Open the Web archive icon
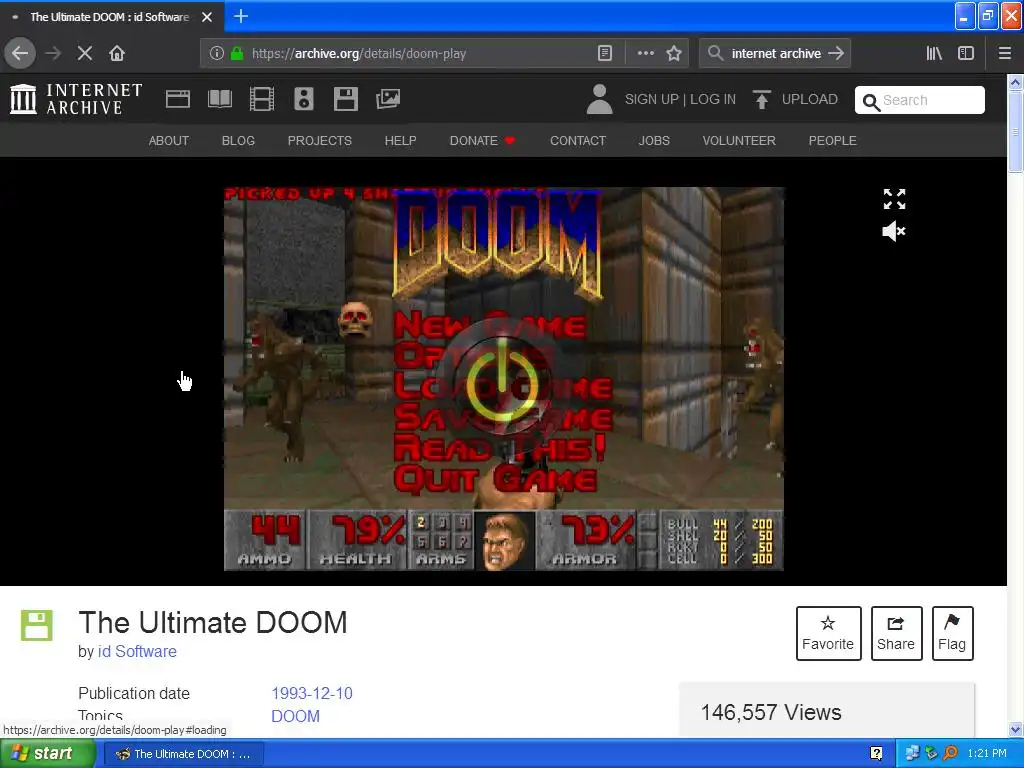Screen dimensions: 1024x768 (178, 99)
